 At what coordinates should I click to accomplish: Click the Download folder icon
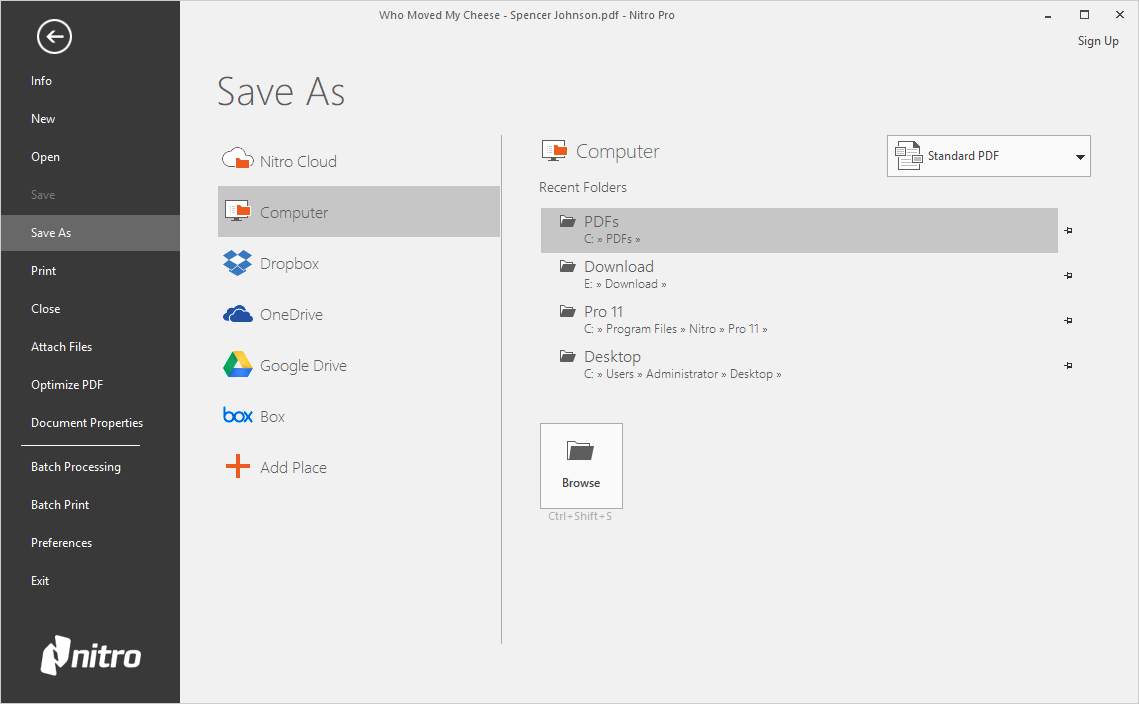click(x=567, y=266)
